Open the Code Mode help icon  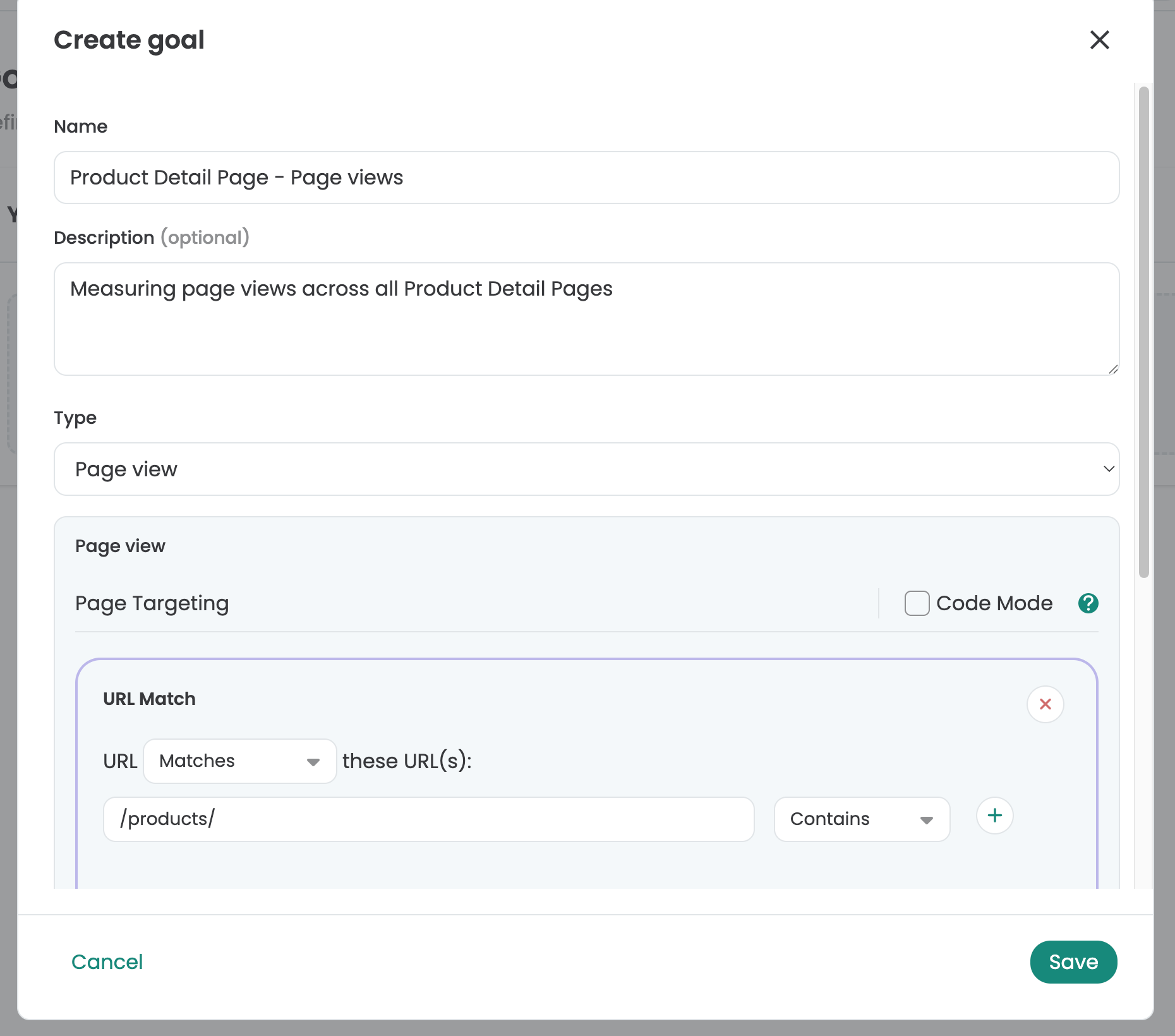(1088, 603)
